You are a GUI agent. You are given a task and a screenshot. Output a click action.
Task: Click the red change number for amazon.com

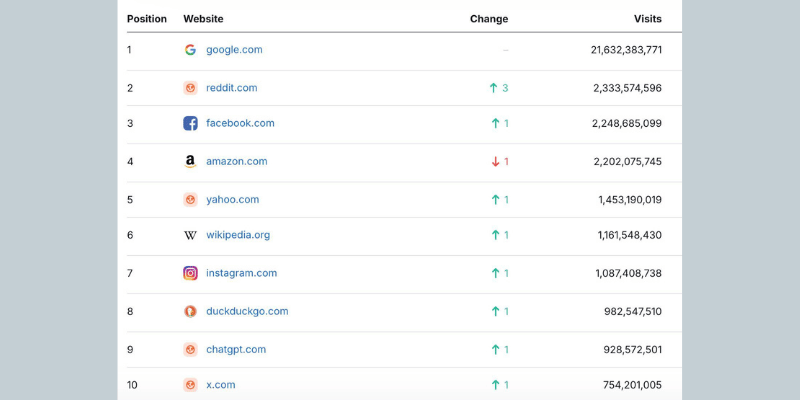click(x=506, y=162)
